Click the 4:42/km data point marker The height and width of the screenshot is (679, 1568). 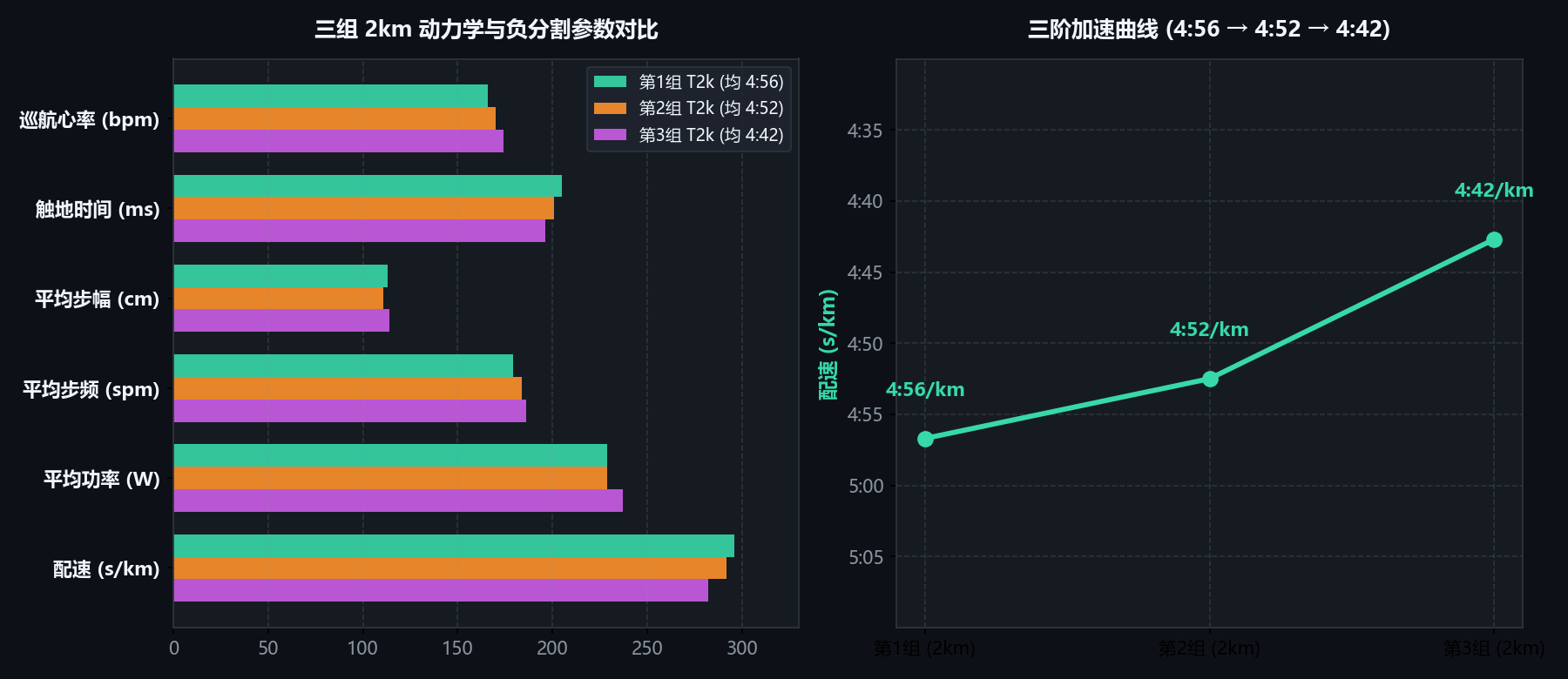point(1494,239)
